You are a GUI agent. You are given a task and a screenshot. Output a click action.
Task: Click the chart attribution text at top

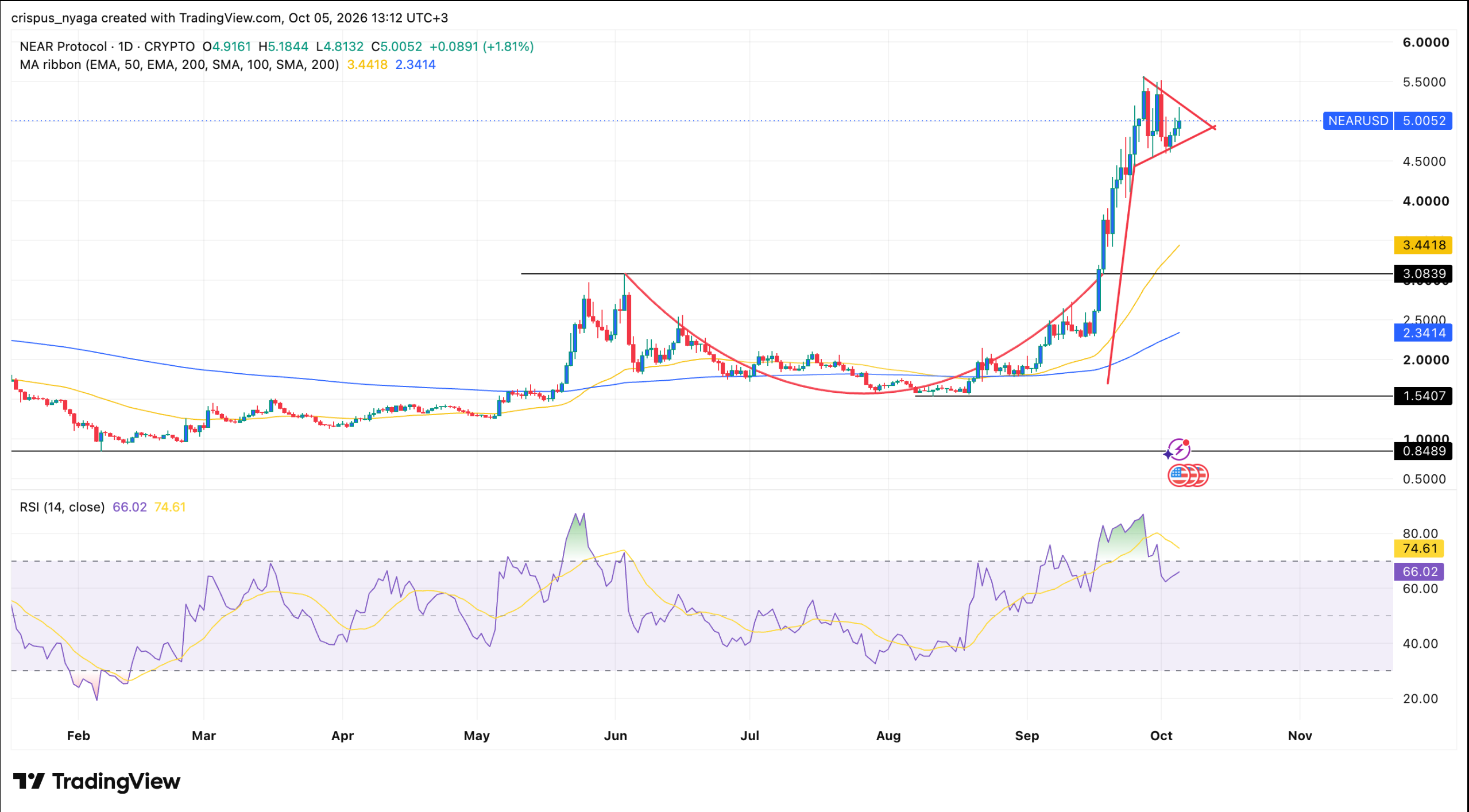coord(230,18)
